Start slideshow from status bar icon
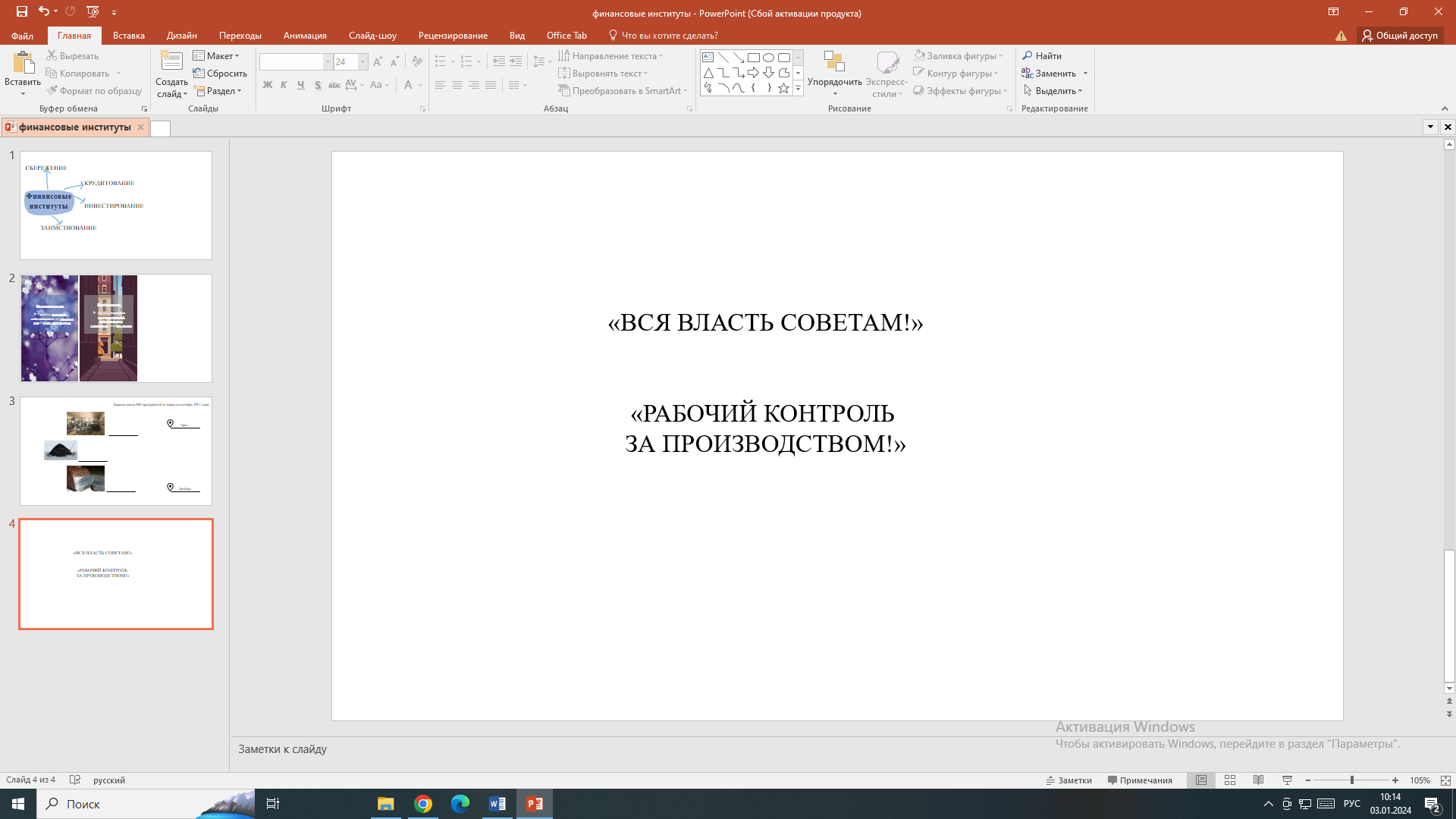Image resolution: width=1456 pixels, height=819 pixels. click(x=1287, y=780)
